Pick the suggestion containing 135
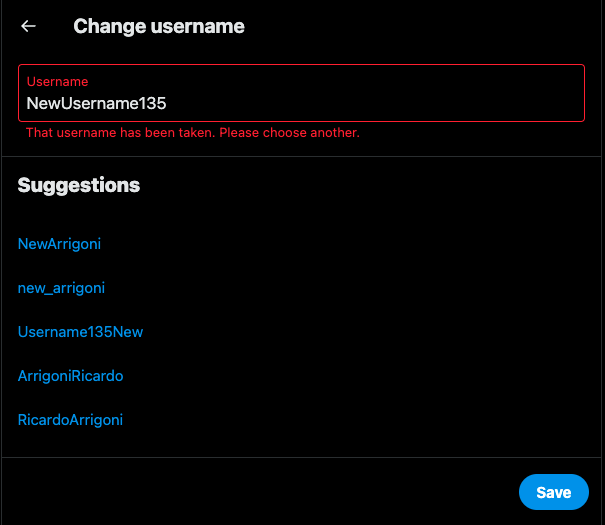The height and width of the screenshot is (525, 605). click(80, 332)
